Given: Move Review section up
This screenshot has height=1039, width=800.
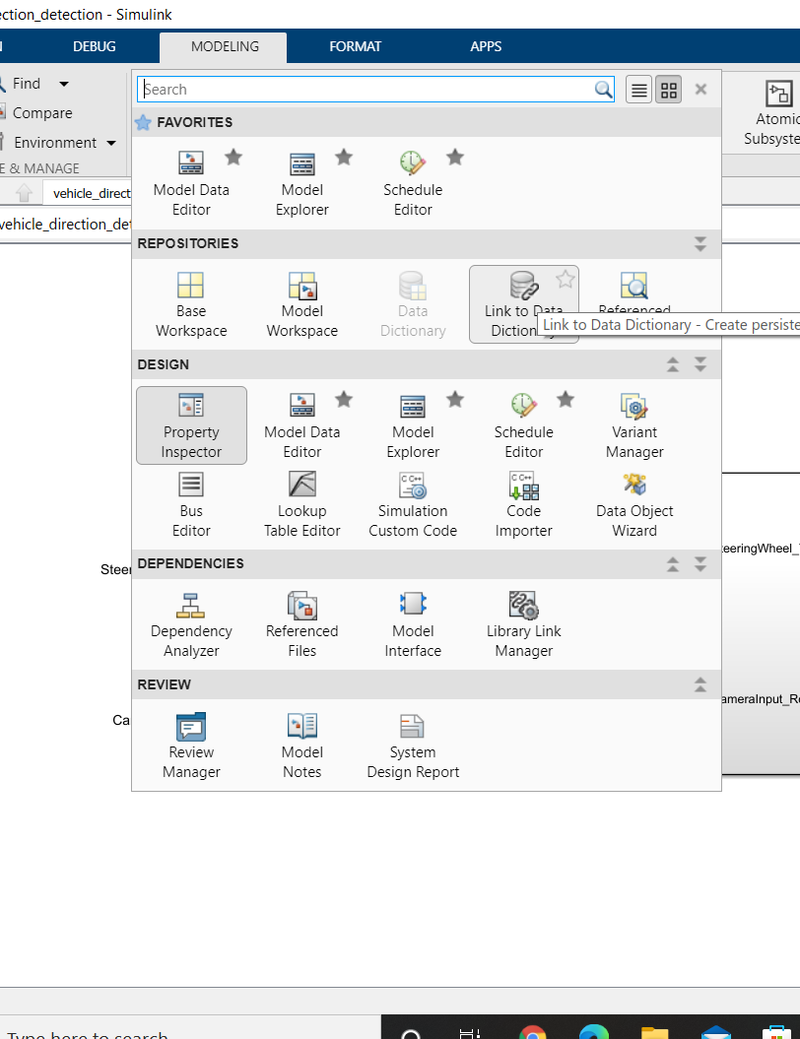Looking at the screenshot, I should point(700,684).
